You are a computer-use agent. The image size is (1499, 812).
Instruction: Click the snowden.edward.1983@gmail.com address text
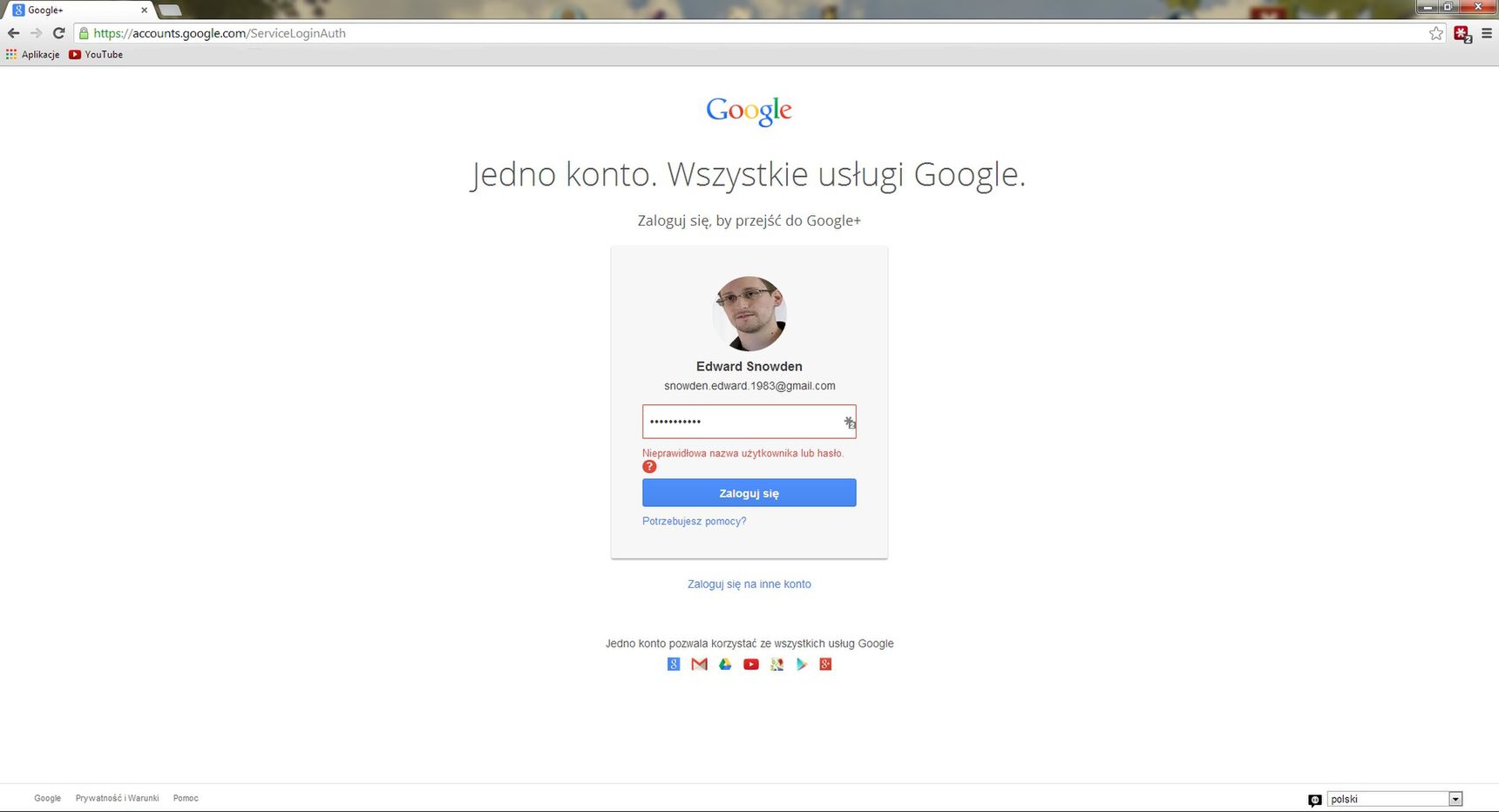(x=749, y=386)
